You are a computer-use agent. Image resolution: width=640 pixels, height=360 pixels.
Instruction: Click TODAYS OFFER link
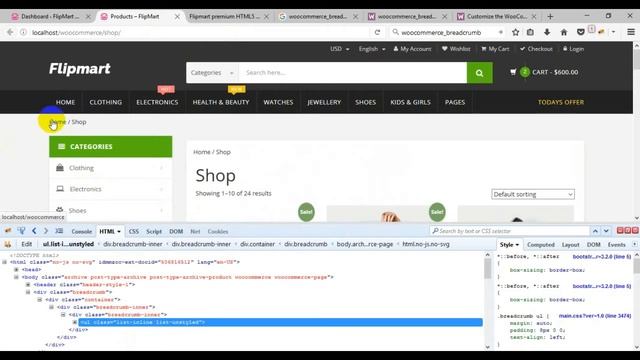[x=561, y=102]
